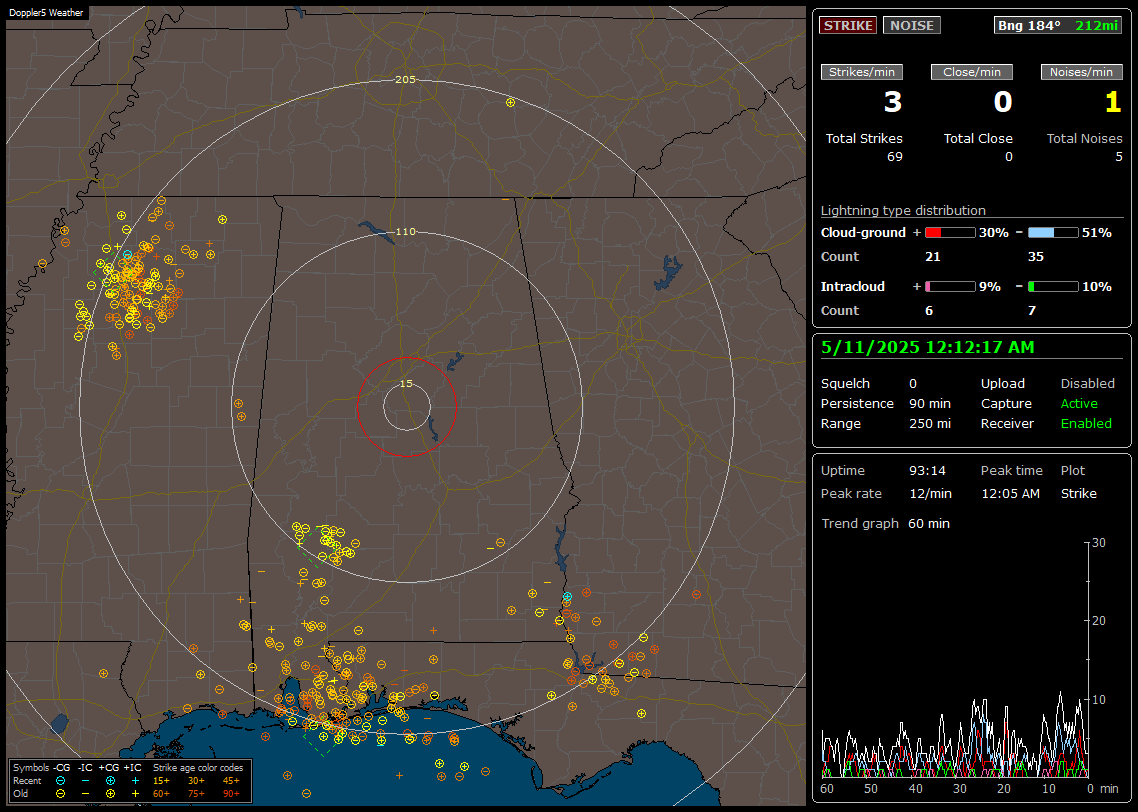
Task: Click the yellow Noises/min value 1
Action: pos(1113,102)
